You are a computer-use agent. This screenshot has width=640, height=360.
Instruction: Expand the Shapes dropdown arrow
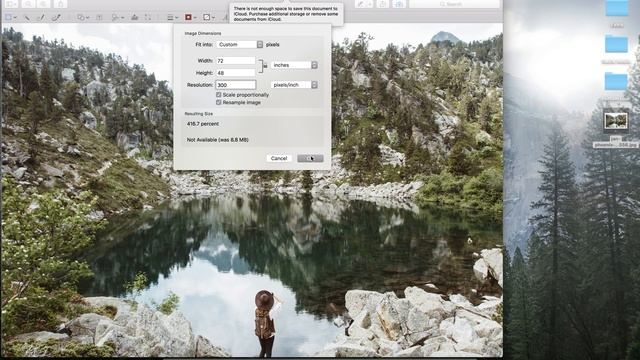coord(88,18)
